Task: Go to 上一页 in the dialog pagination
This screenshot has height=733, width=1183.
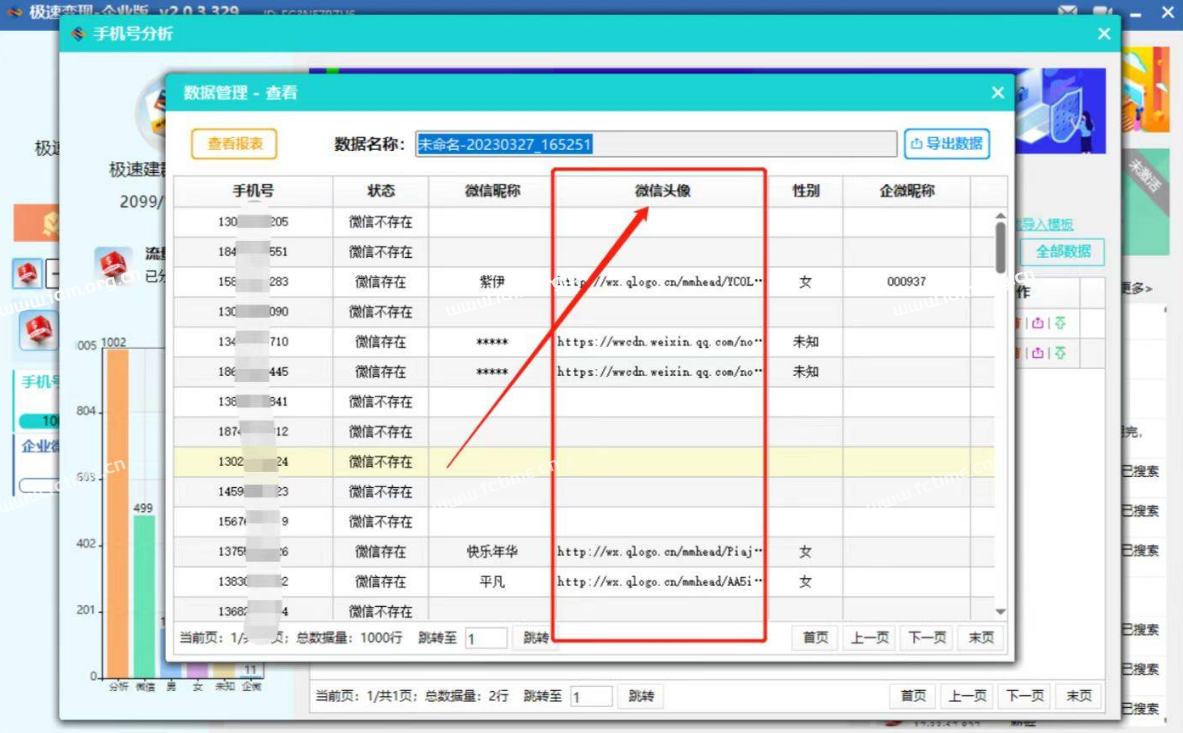Action: 870,638
